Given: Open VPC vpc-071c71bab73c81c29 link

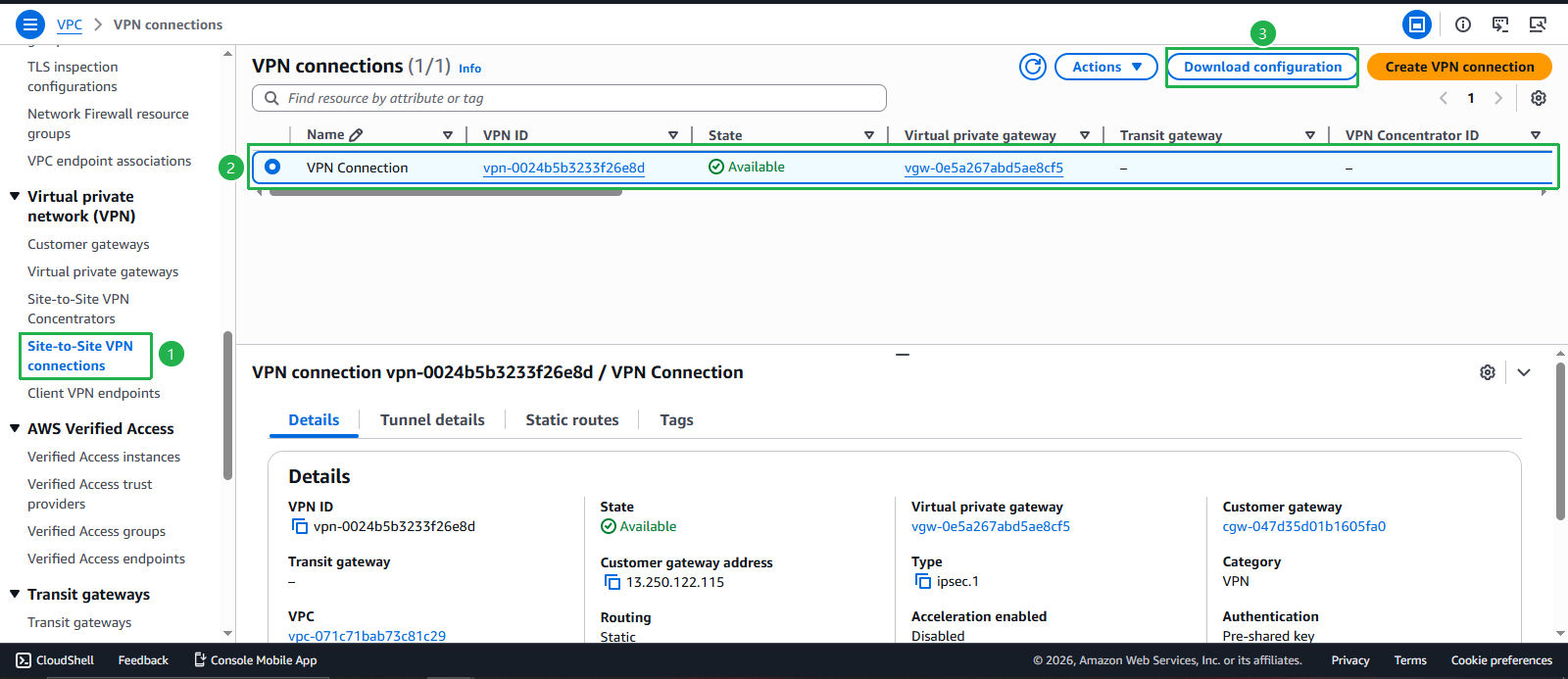Looking at the screenshot, I should pyautogui.click(x=367, y=636).
